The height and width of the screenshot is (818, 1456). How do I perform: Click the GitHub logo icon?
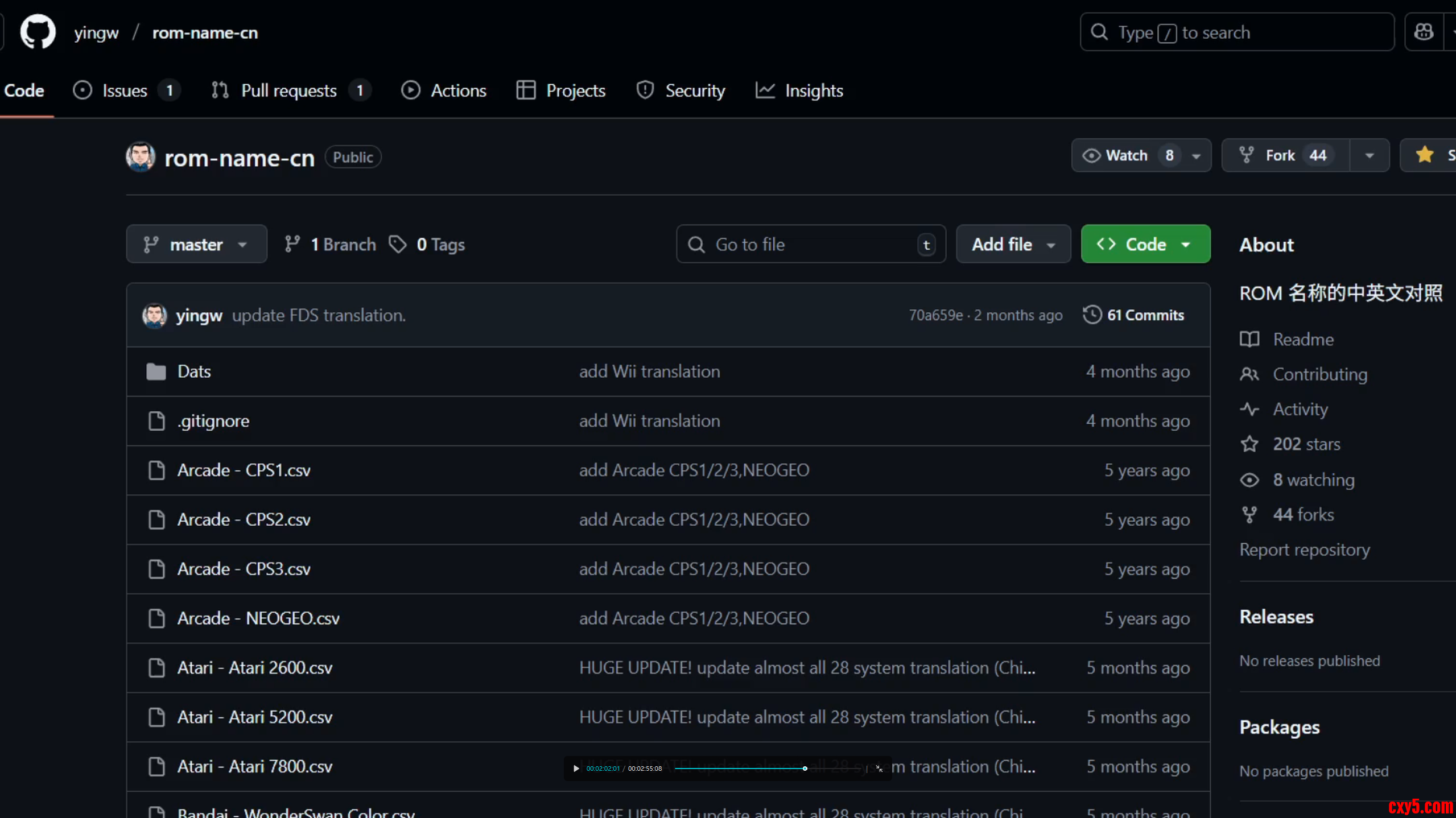[38, 32]
